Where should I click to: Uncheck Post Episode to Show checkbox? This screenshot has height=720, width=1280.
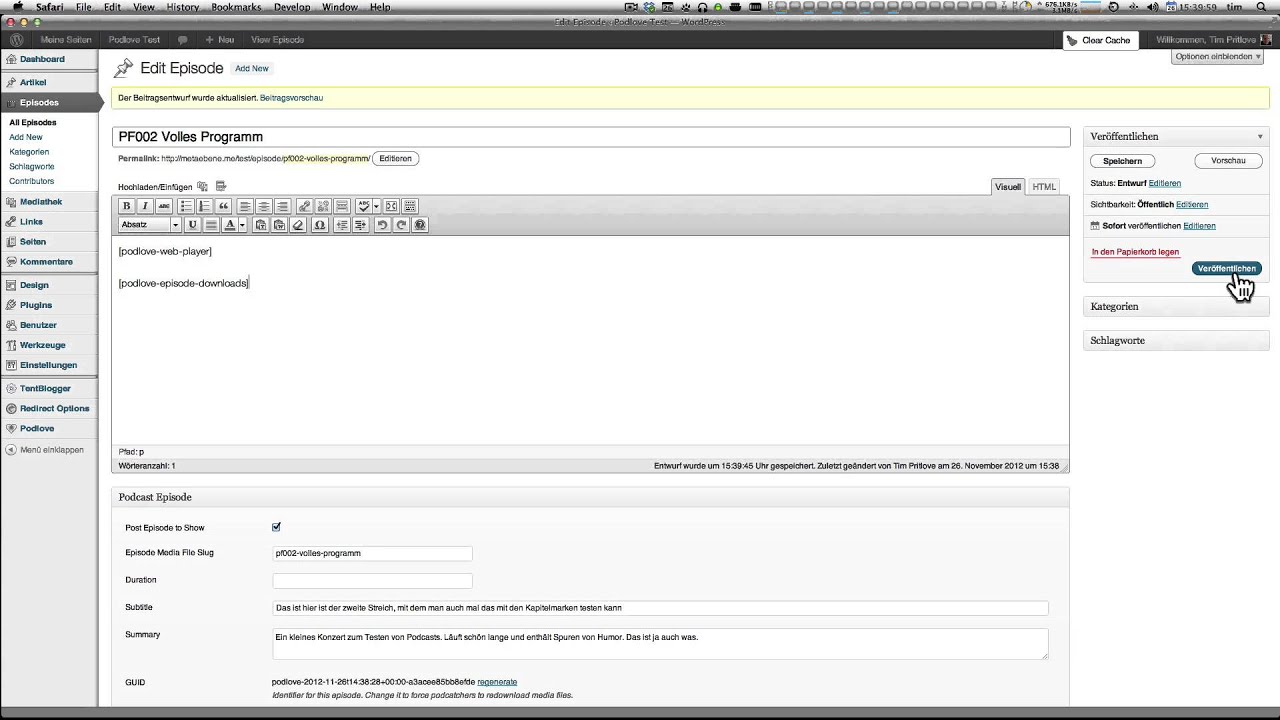tap(276, 527)
